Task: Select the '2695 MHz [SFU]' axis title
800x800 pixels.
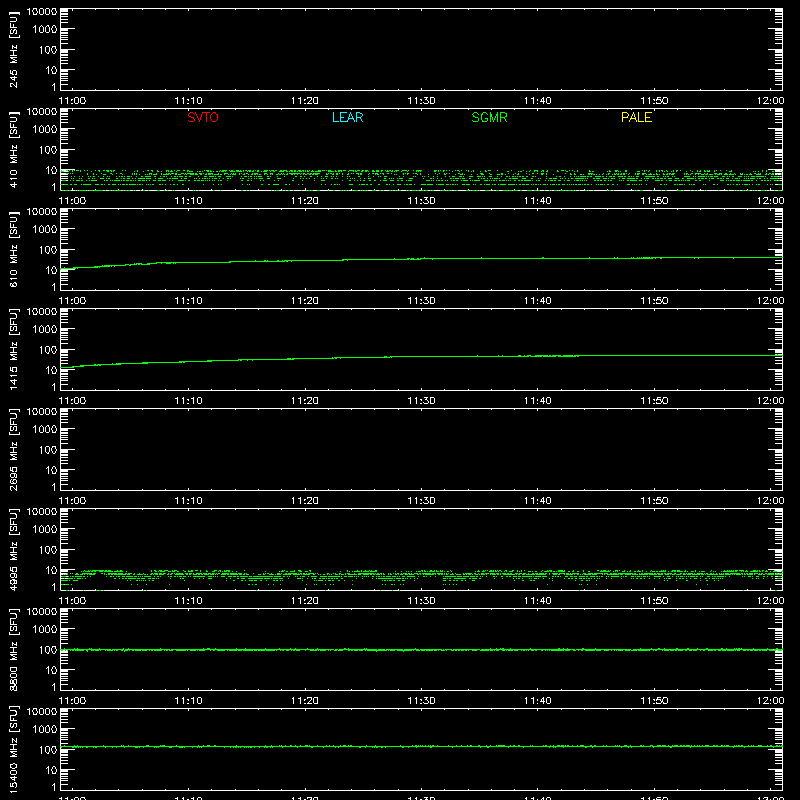Action: pyautogui.click(x=13, y=449)
